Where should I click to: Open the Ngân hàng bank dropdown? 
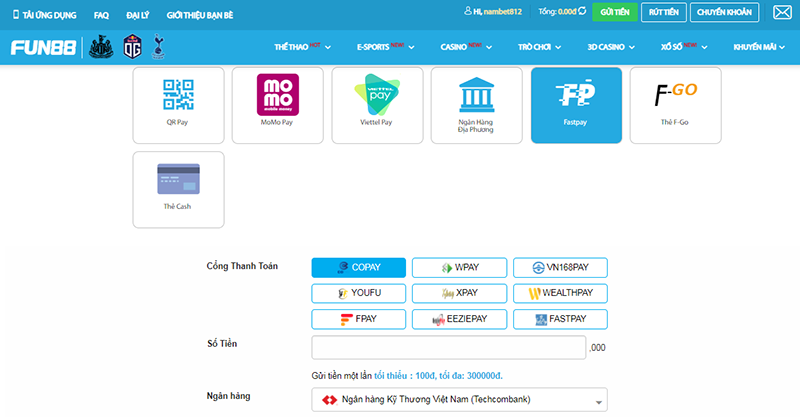pyautogui.click(x=459, y=400)
